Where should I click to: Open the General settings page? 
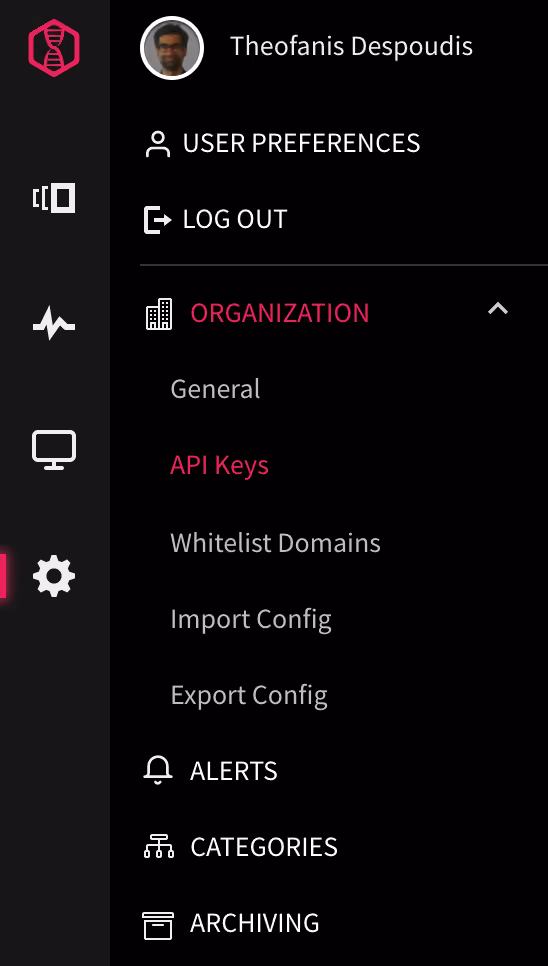tap(216, 389)
